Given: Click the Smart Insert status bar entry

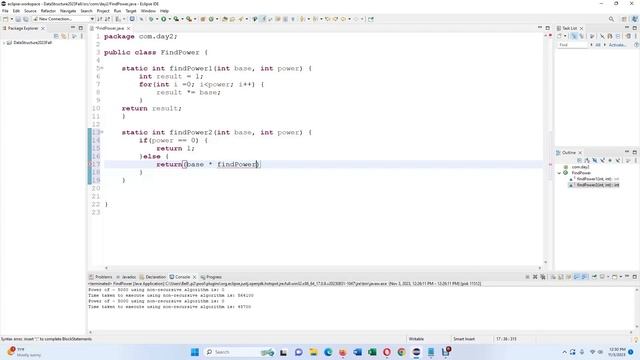Looking at the screenshot, I should 464,339.
